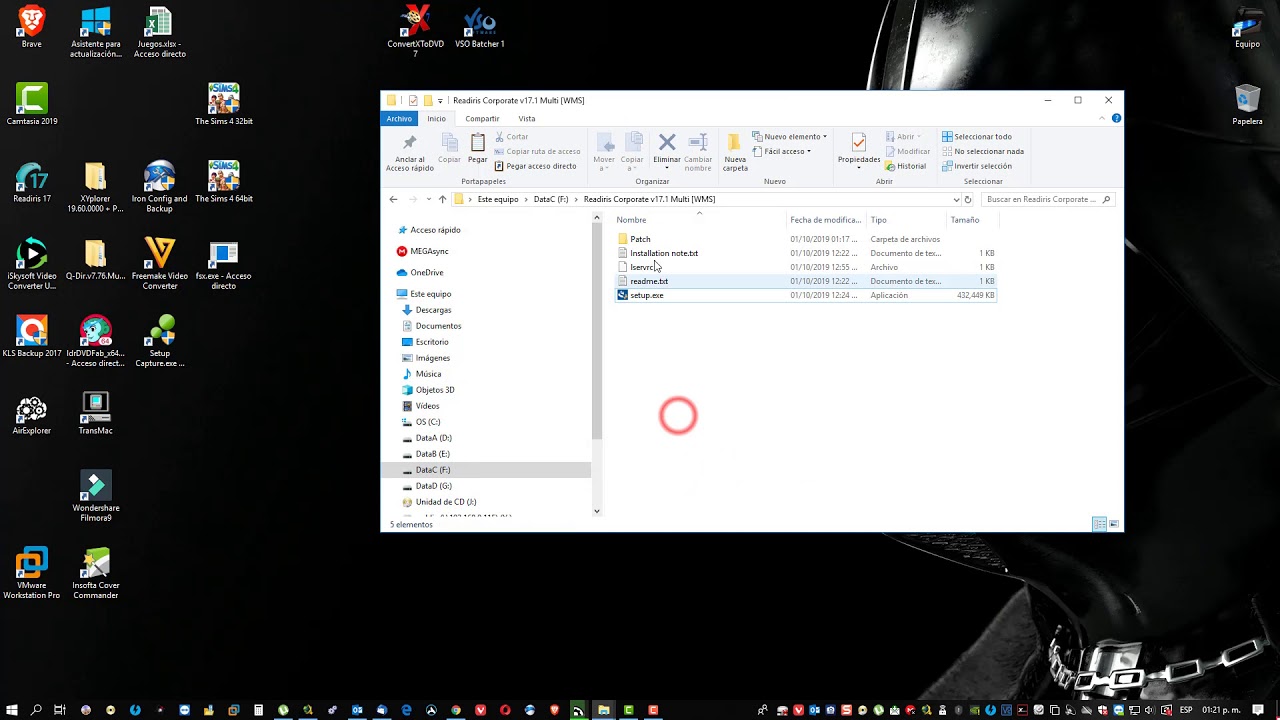Switch to details view layout icon

pyautogui.click(x=1099, y=524)
